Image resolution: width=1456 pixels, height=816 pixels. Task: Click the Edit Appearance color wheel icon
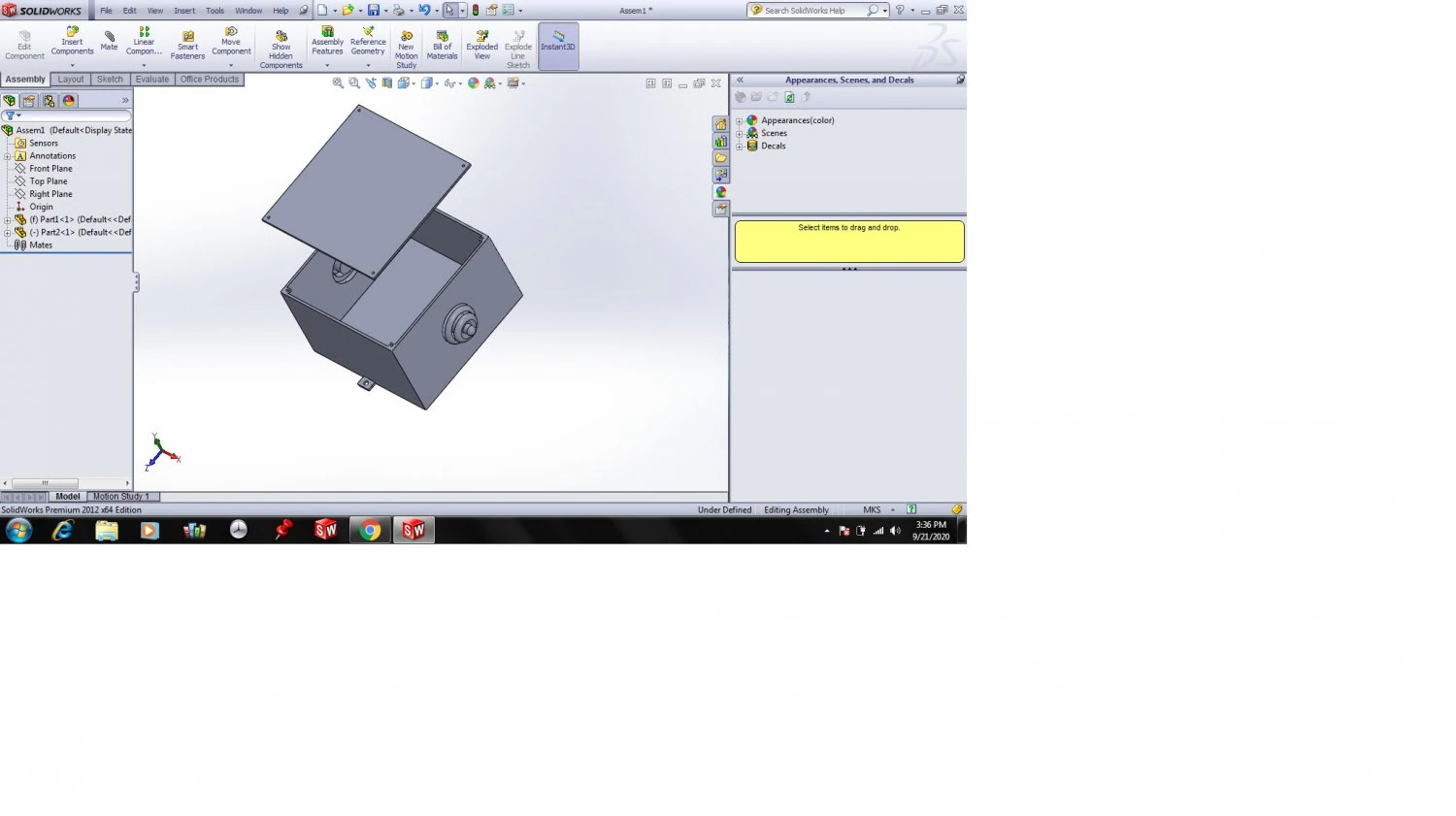tap(474, 83)
